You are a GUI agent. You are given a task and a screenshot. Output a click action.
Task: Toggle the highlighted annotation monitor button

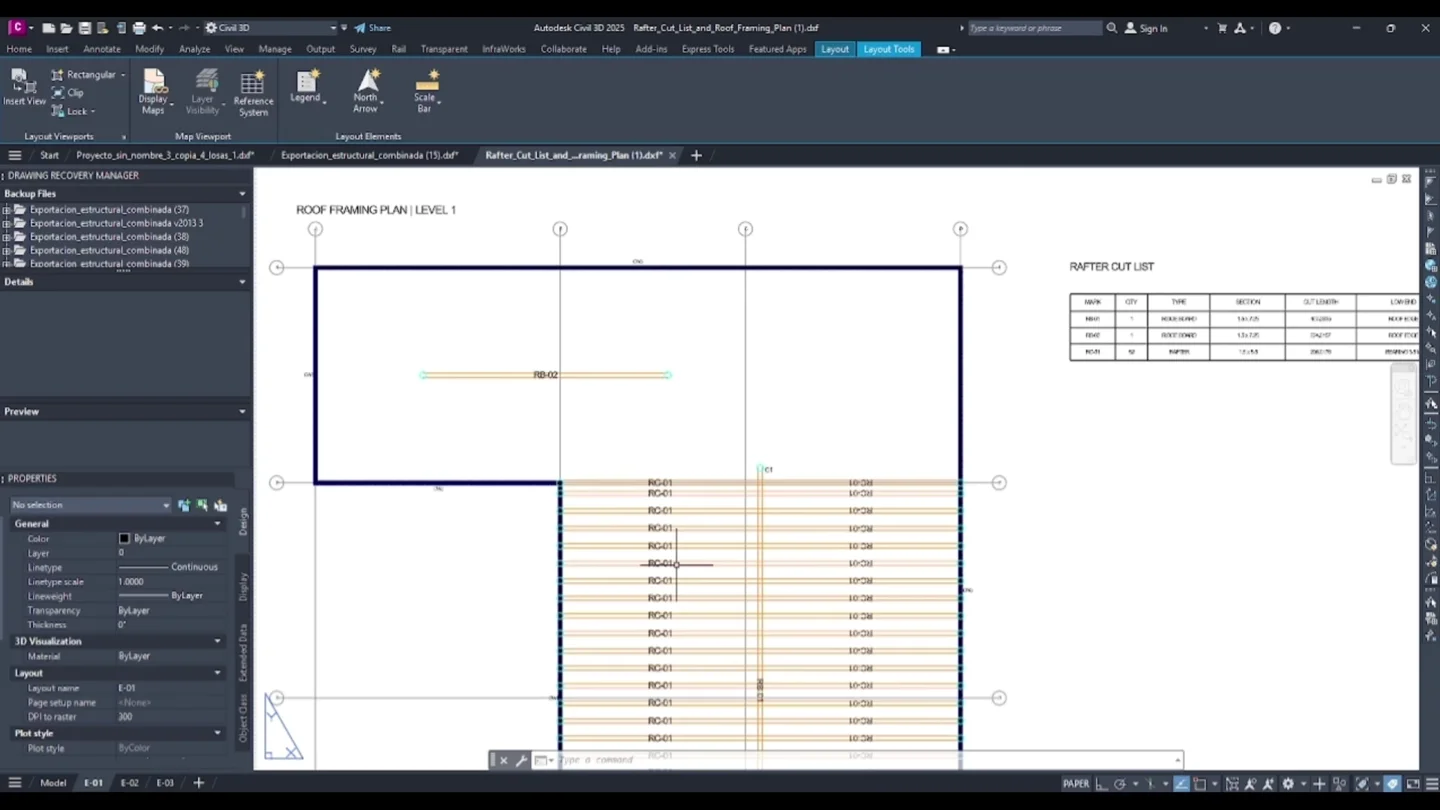tap(1392, 784)
